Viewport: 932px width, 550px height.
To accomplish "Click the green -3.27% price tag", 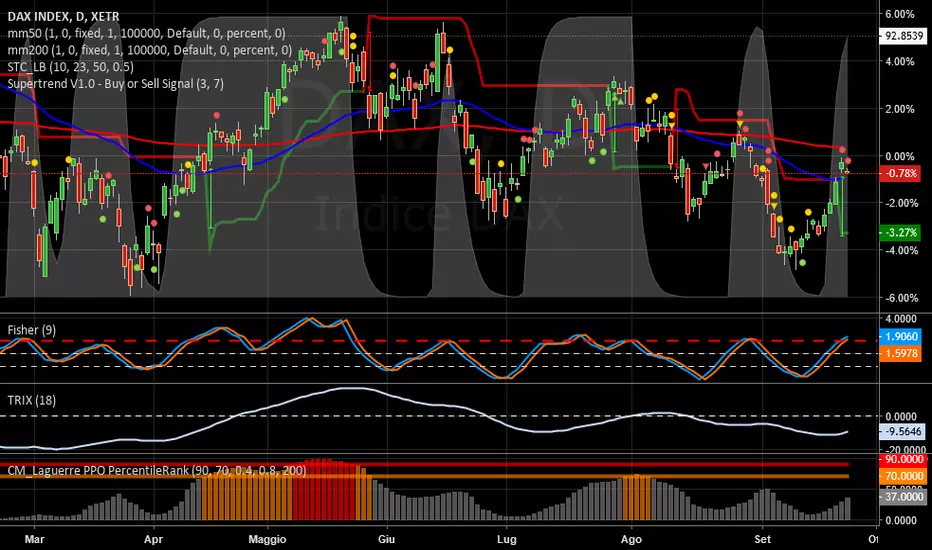I will (900, 232).
